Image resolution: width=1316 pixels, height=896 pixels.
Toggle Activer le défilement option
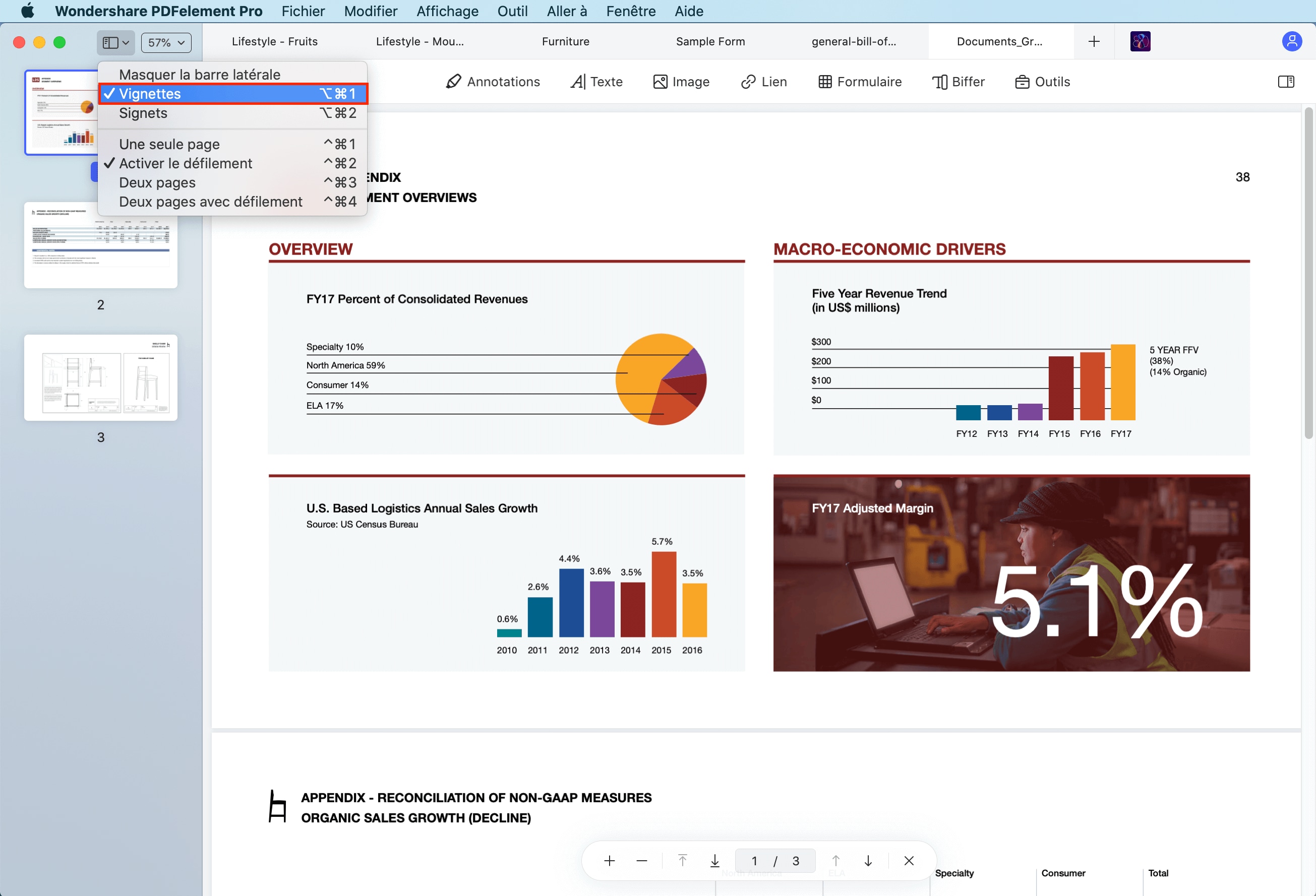[186, 163]
